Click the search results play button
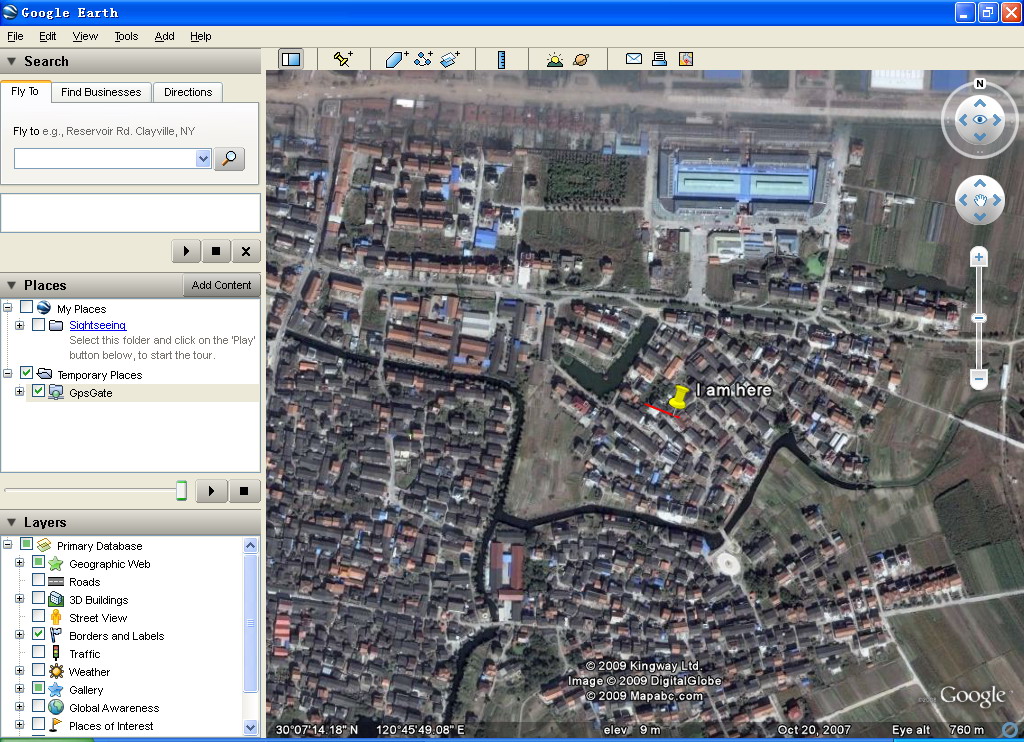Image resolution: width=1024 pixels, height=742 pixels. point(186,251)
